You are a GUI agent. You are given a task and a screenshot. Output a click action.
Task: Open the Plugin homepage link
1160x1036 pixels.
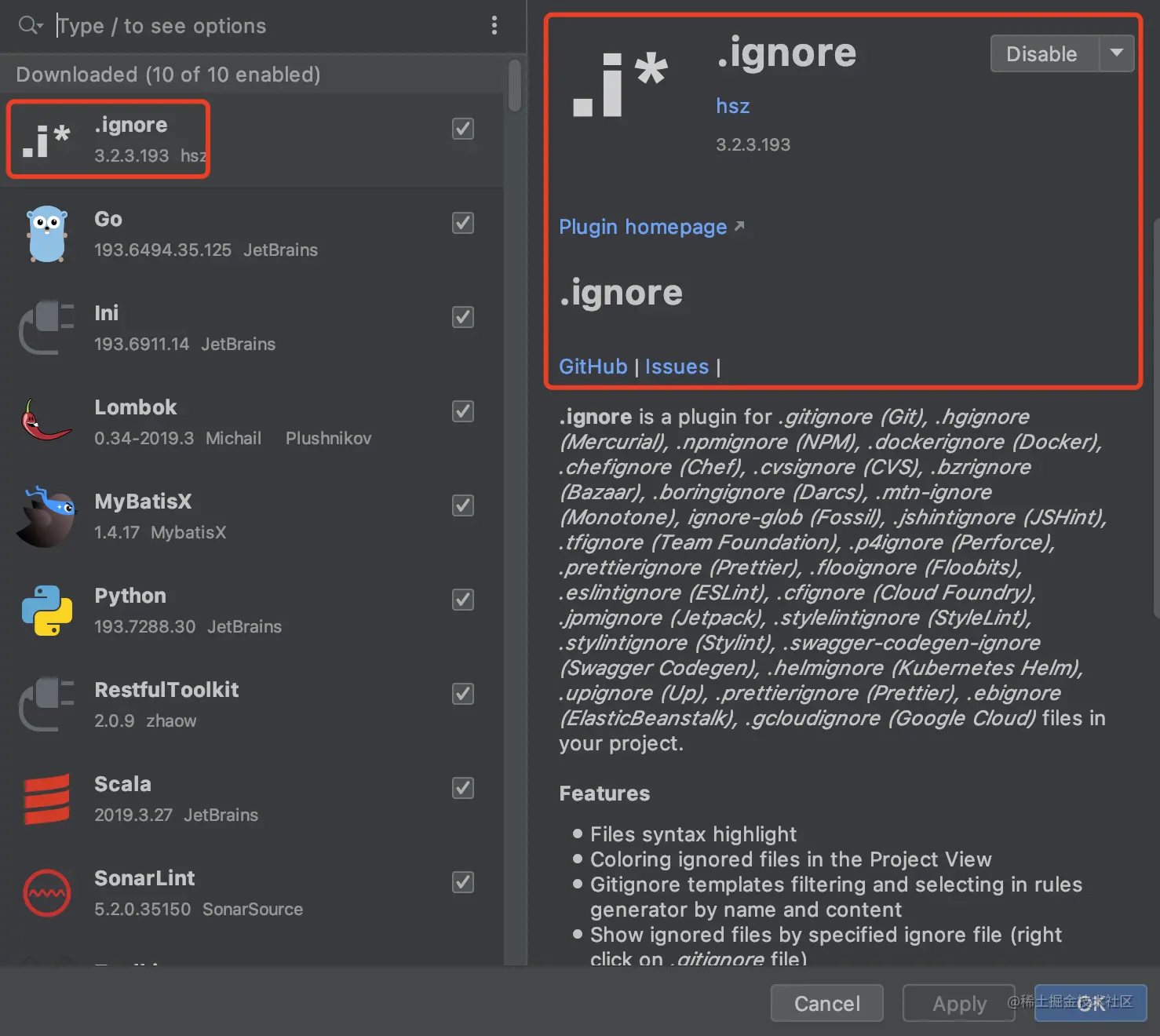651,227
